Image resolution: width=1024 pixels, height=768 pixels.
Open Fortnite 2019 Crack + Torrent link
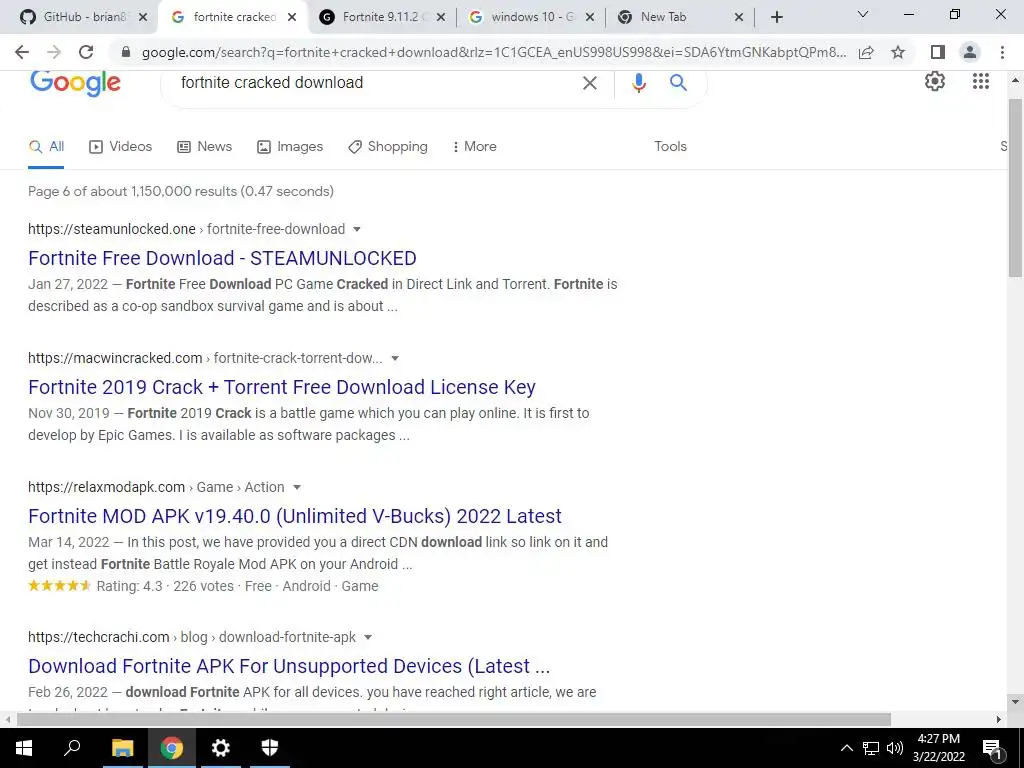pyautogui.click(x=281, y=387)
